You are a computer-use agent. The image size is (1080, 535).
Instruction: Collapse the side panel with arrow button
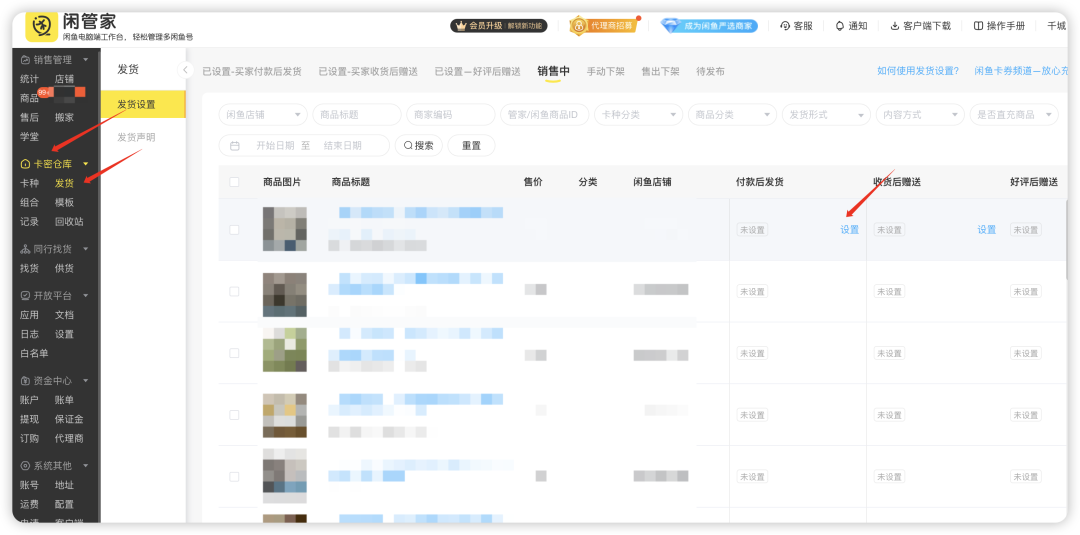coord(185,70)
